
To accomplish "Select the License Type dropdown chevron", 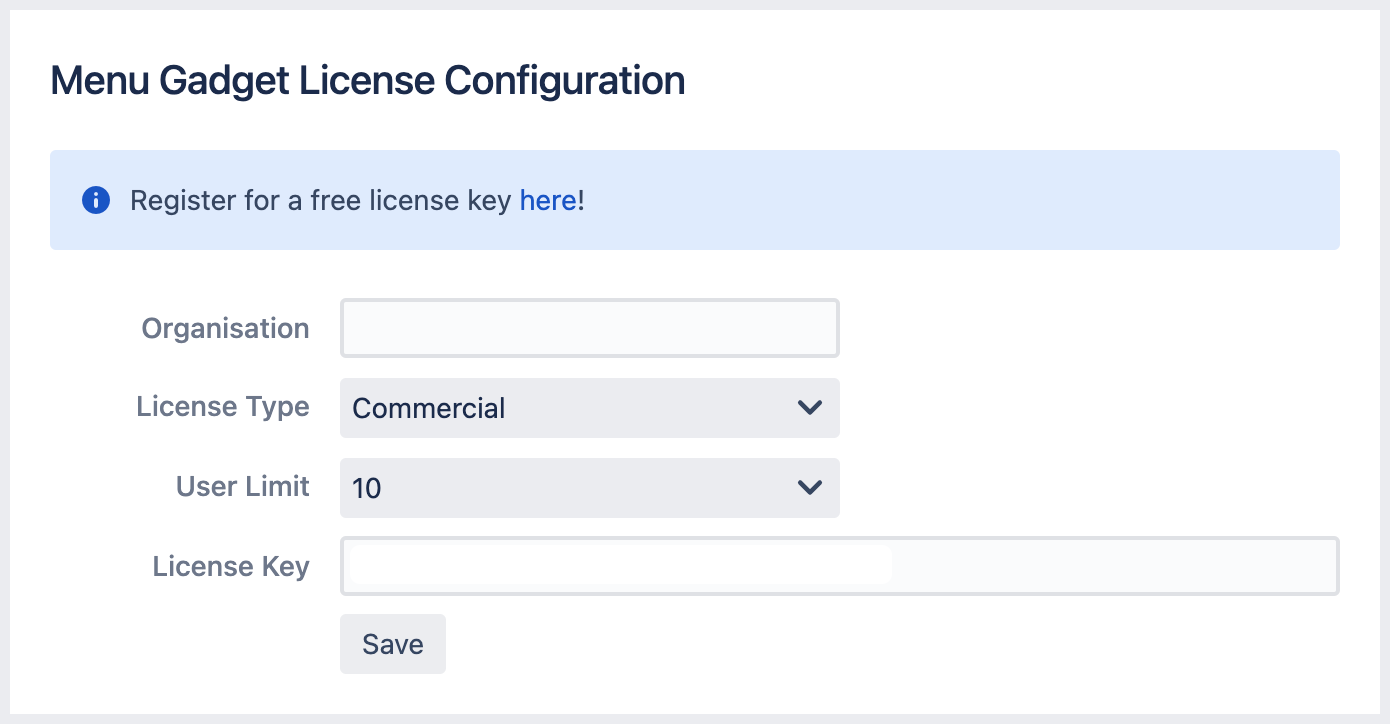I will 810,408.
